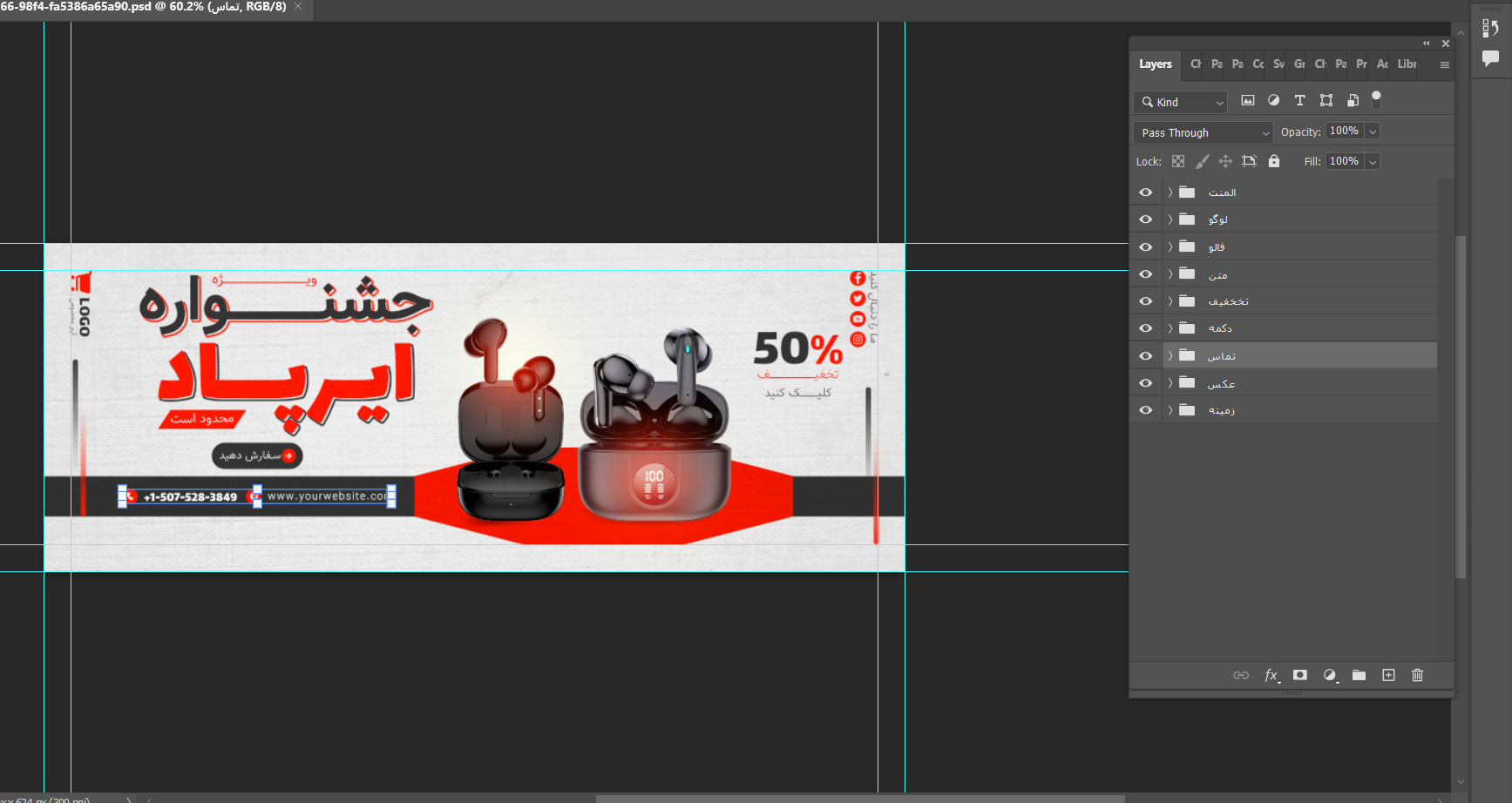The height and width of the screenshot is (803, 1512).
Task: Create a new layer with plus icon
Action: (x=1388, y=675)
